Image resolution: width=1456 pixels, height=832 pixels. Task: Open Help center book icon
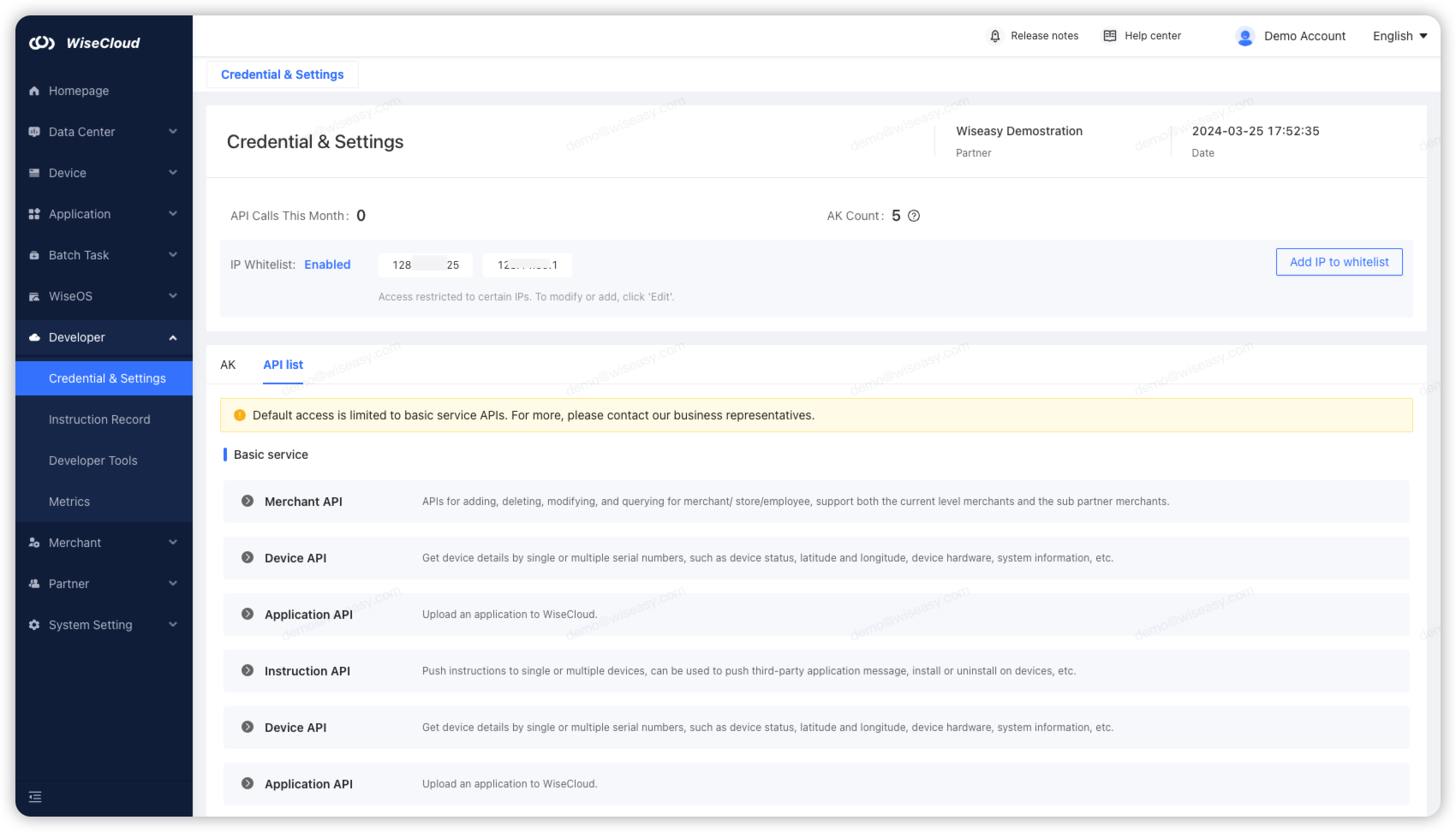(1109, 36)
